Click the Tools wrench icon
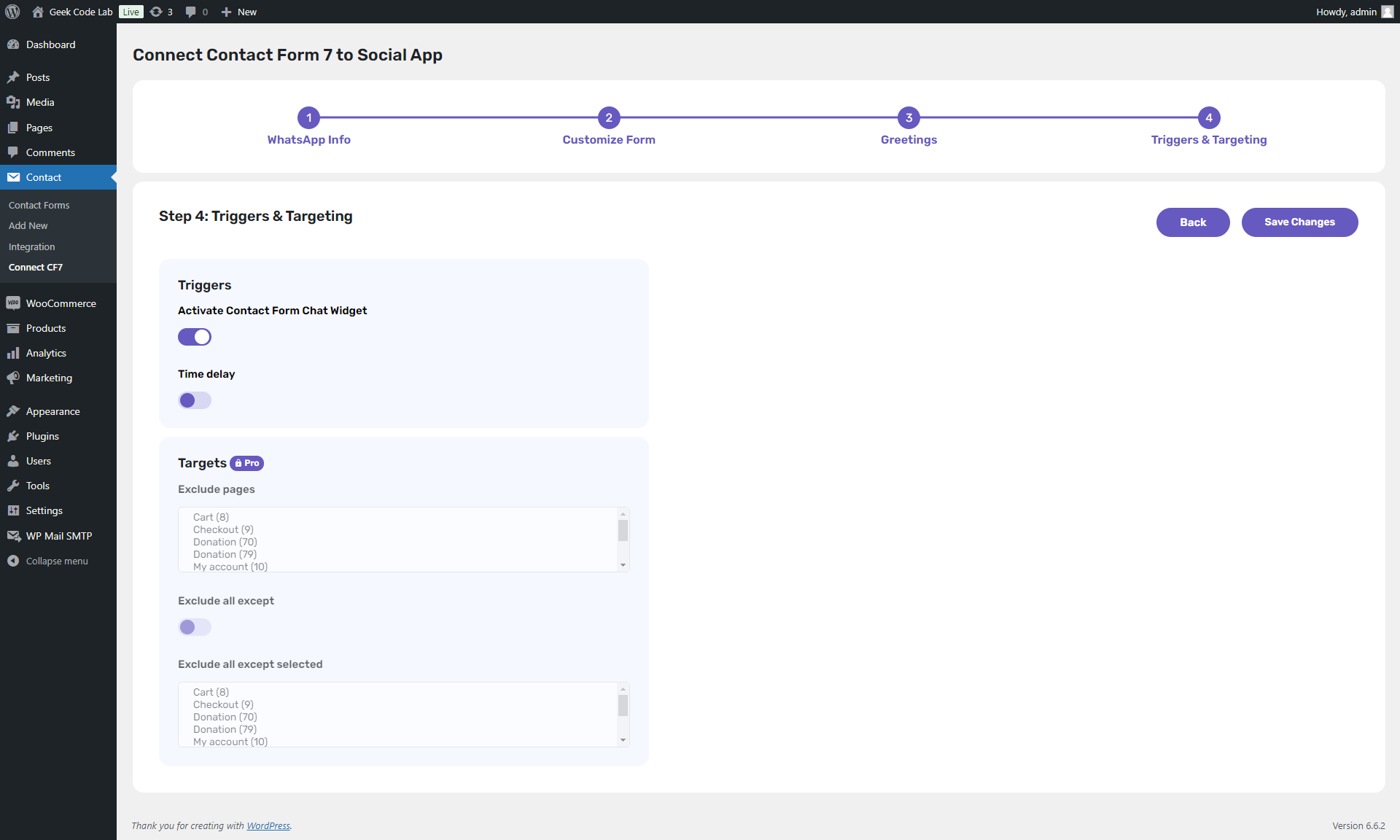This screenshot has height=840, width=1400. [13, 486]
